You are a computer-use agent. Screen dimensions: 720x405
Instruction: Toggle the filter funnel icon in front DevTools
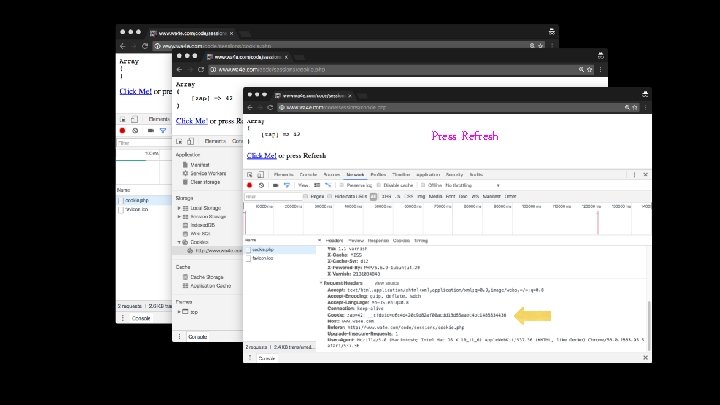click(287, 186)
